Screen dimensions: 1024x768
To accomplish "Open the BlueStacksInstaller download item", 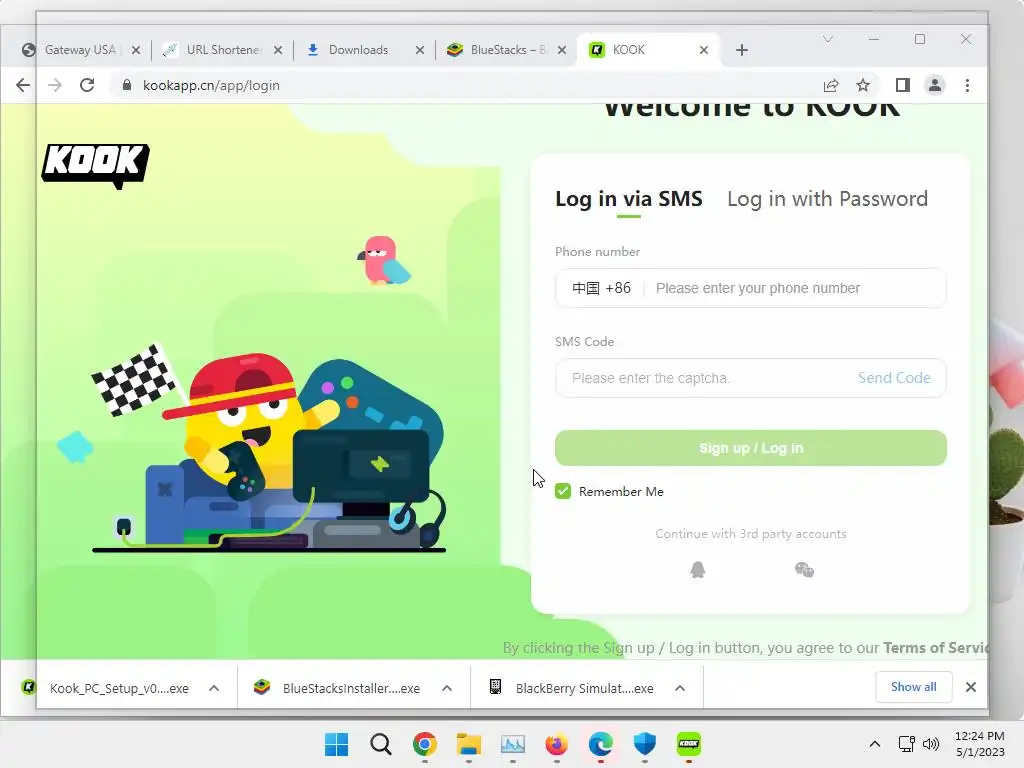I will tap(338, 688).
